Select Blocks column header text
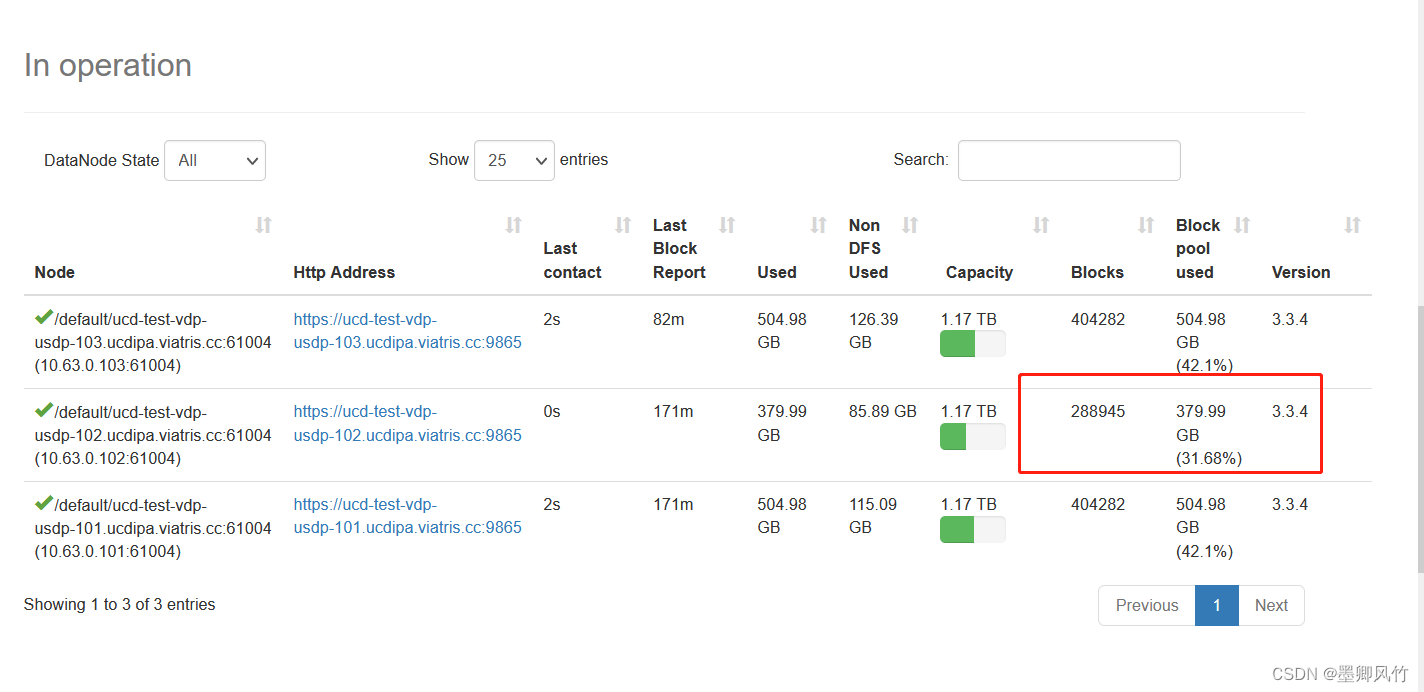The width and height of the screenshot is (1424, 692). 1097,272
